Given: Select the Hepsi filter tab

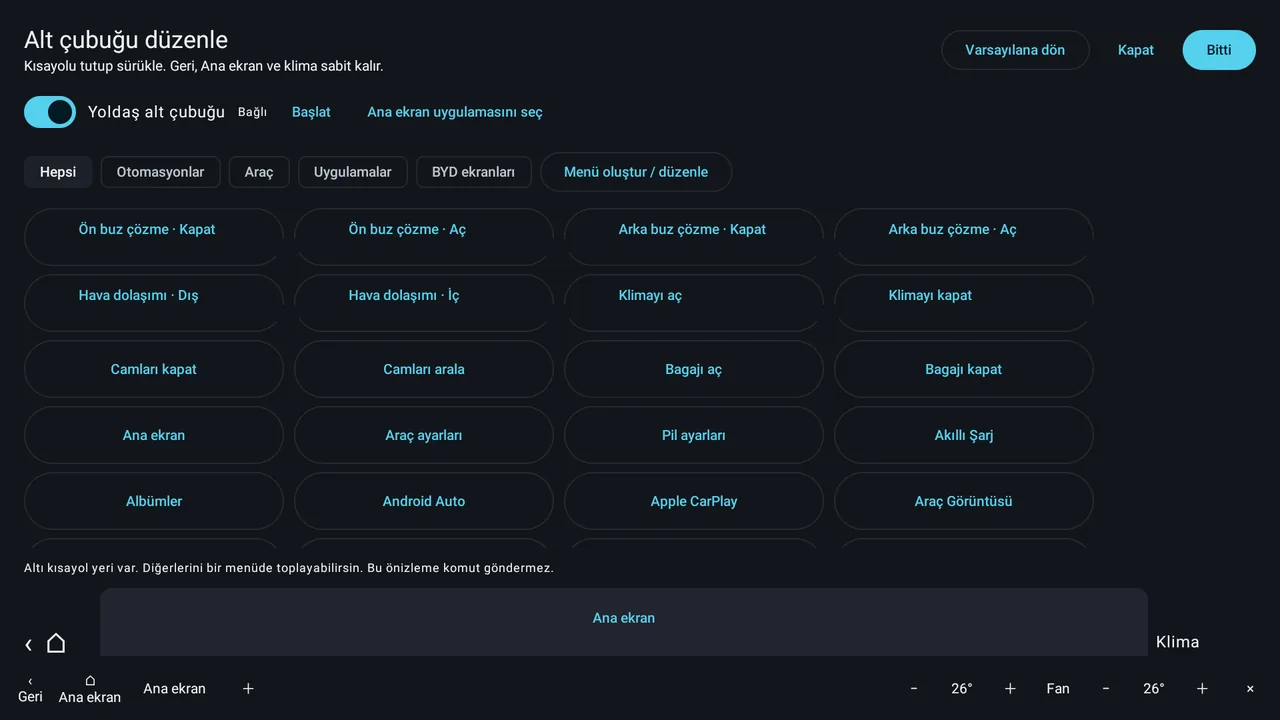Looking at the screenshot, I should (x=58, y=172).
